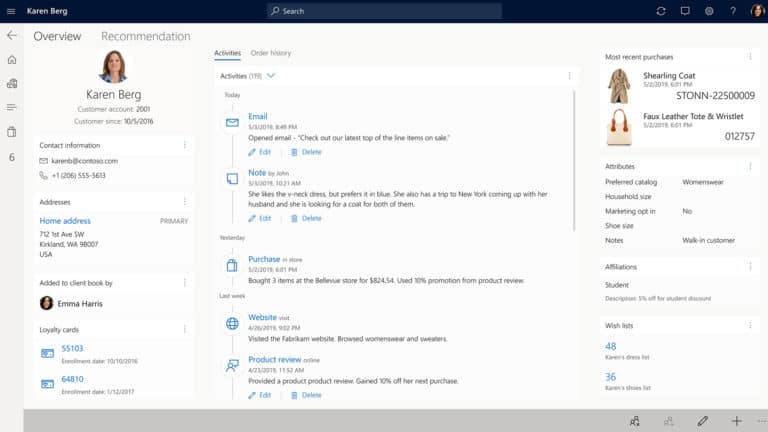Click the Shearling Coat product thumbnail
The width and height of the screenshot is (768, 432).
click(x=619, y=86)
